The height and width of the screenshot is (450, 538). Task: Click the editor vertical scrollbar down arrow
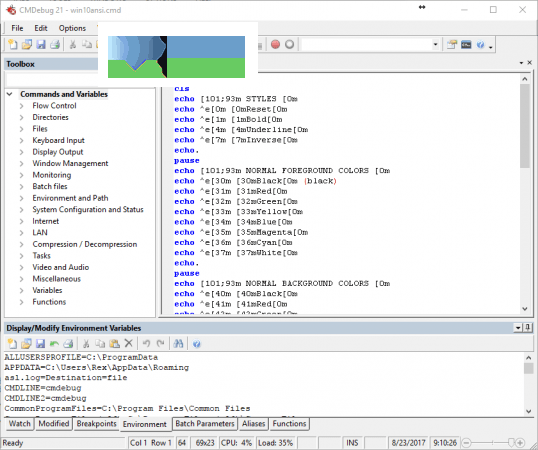(x=525, y=309)
